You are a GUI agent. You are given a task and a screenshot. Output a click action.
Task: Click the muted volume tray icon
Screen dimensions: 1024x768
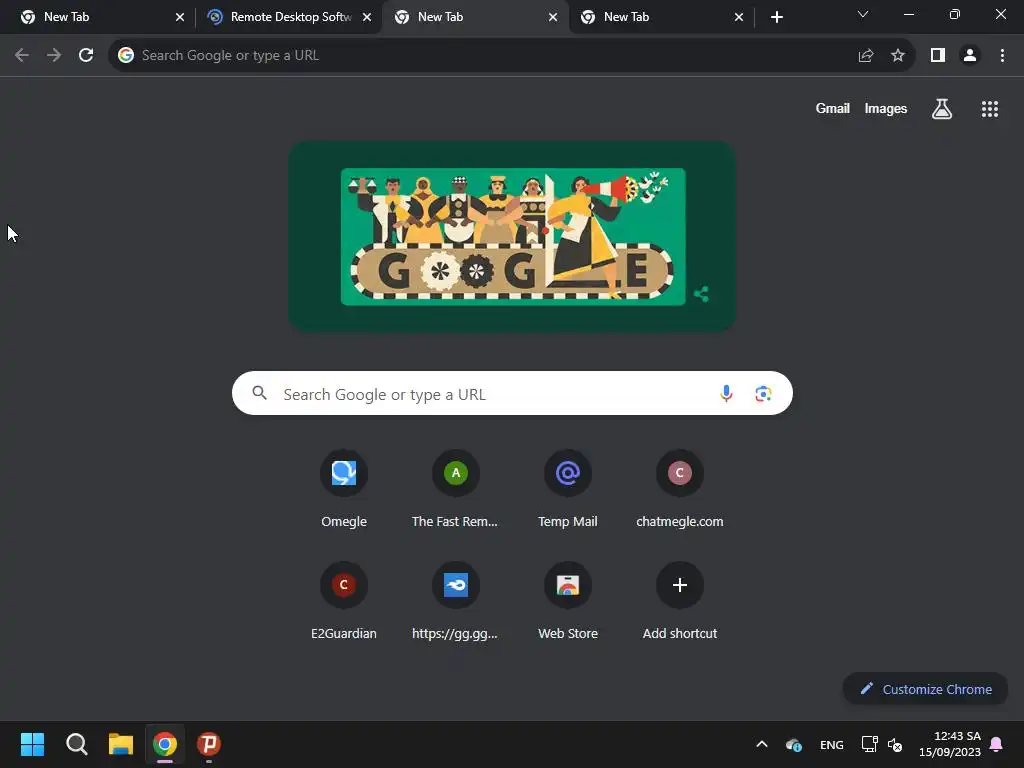[895, 744]
